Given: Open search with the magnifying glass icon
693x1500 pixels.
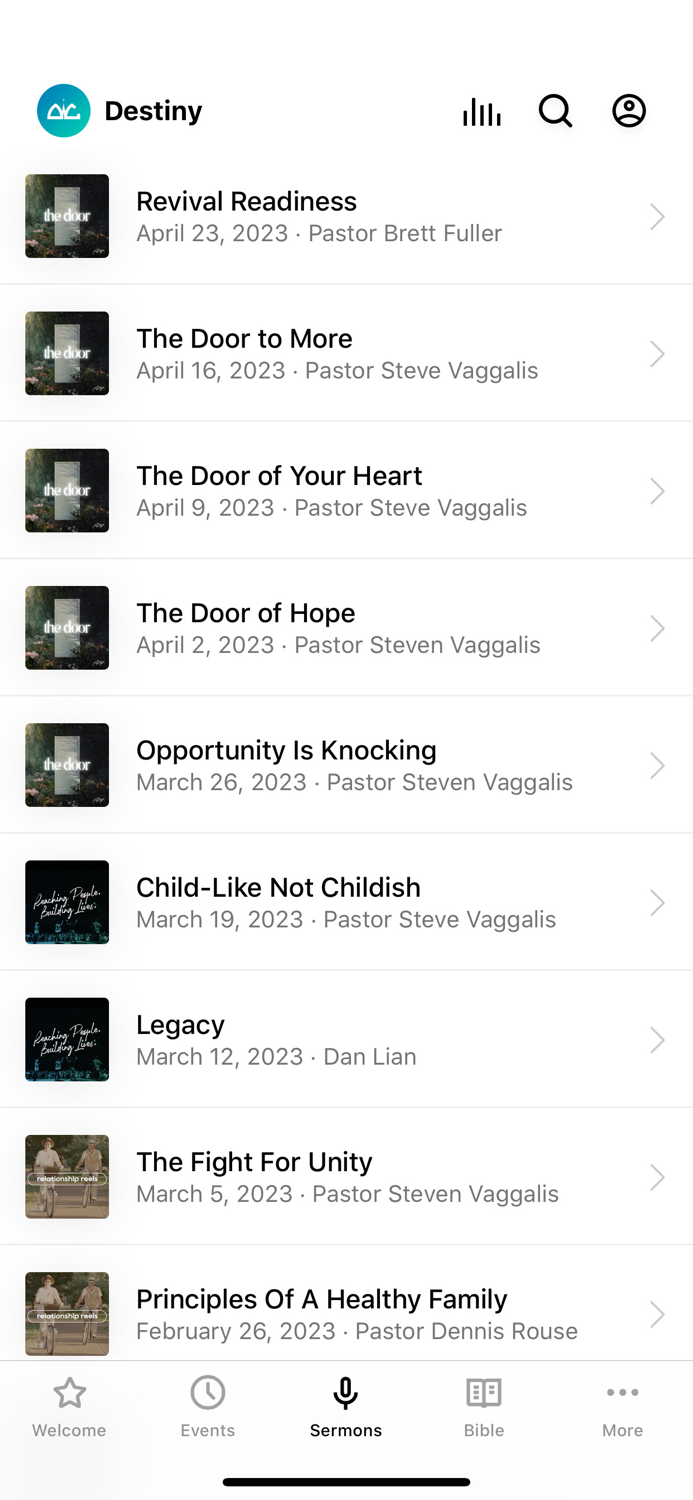Looking at the screenshot, I should point(555,111).
